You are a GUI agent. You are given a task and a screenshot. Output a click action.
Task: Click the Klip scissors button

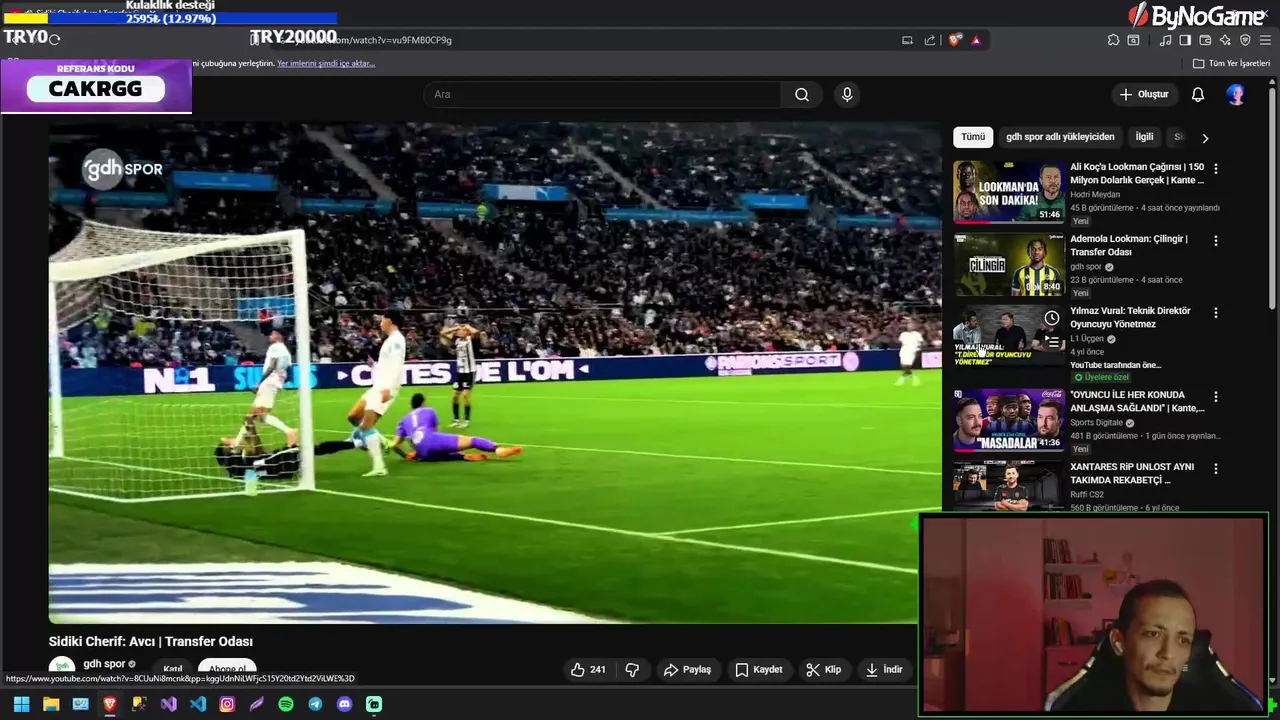point(824,670)
